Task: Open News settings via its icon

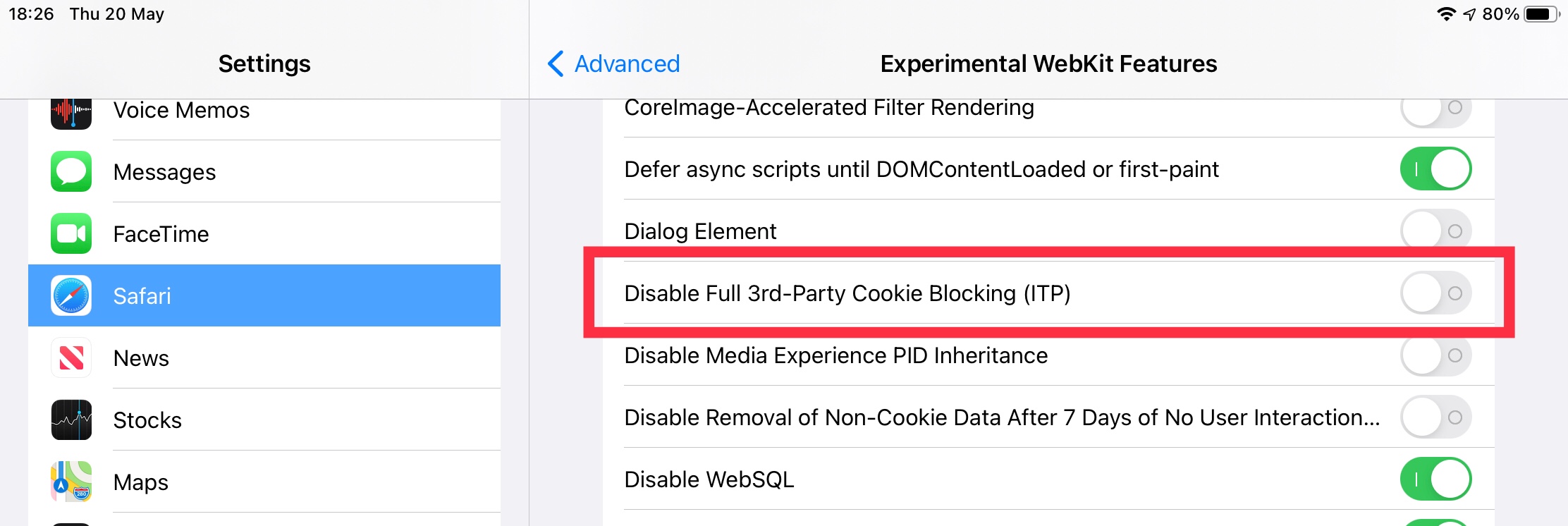Action: [71, 358]
